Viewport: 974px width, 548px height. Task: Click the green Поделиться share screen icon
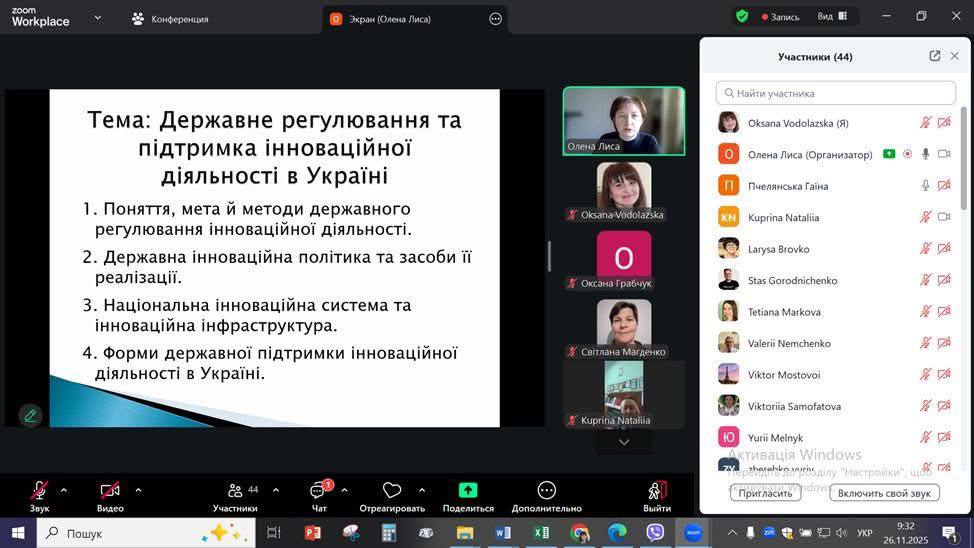pos(468,490)
